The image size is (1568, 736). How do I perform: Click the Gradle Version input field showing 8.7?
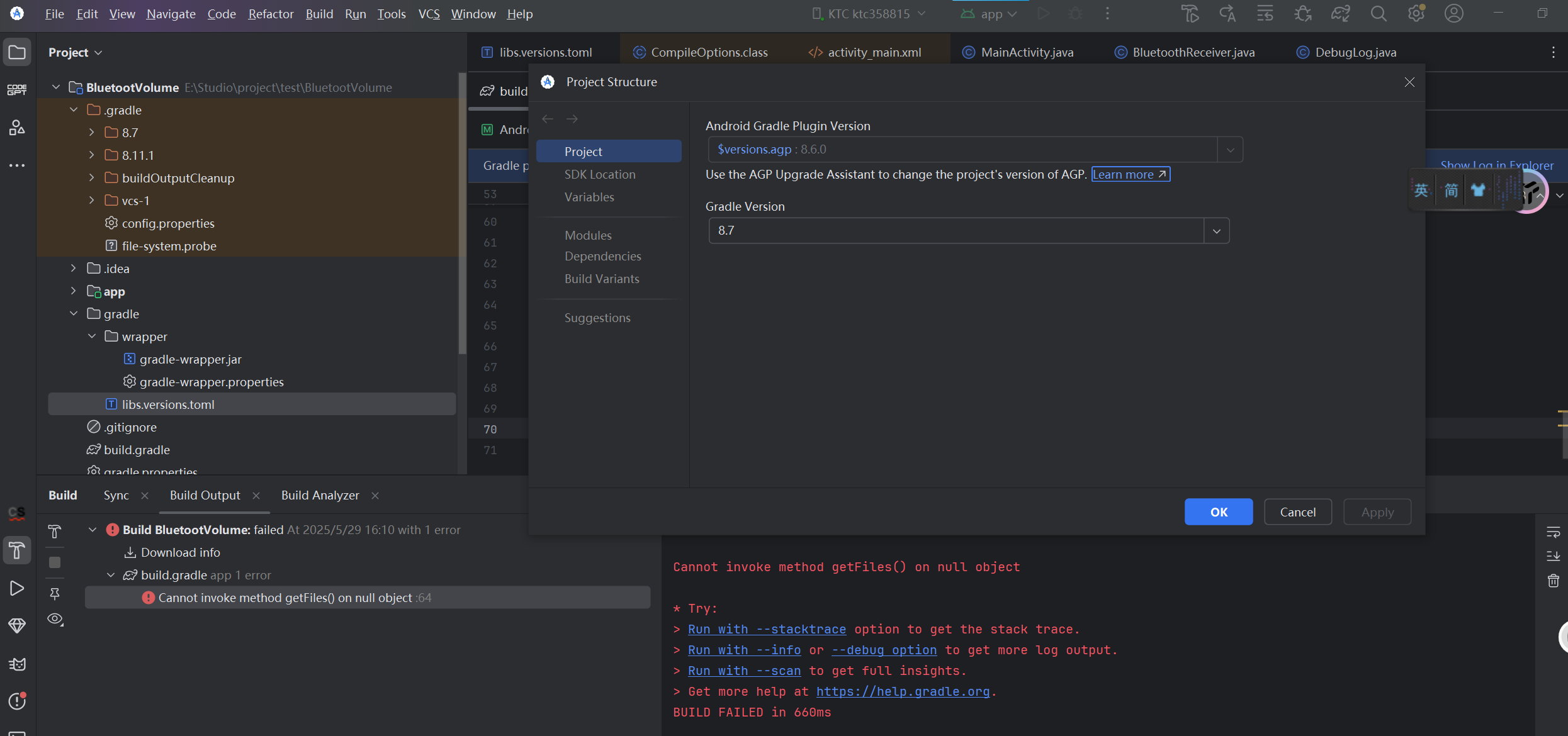pos(956,231)
